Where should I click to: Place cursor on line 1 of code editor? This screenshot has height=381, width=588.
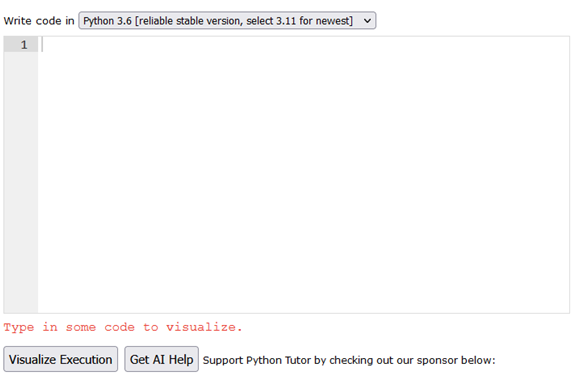pos(303,45)
